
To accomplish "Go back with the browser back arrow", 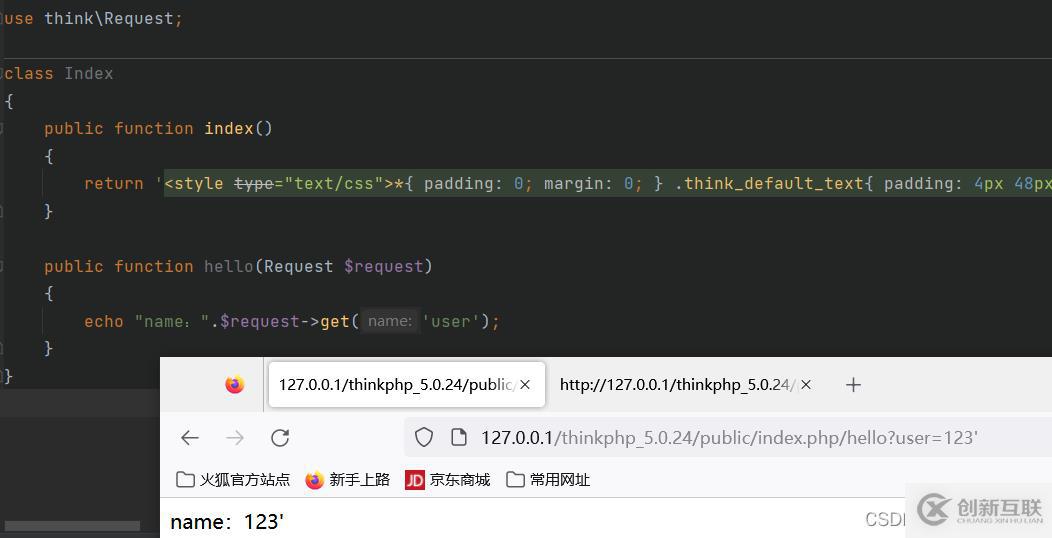I will pos(190,438).
